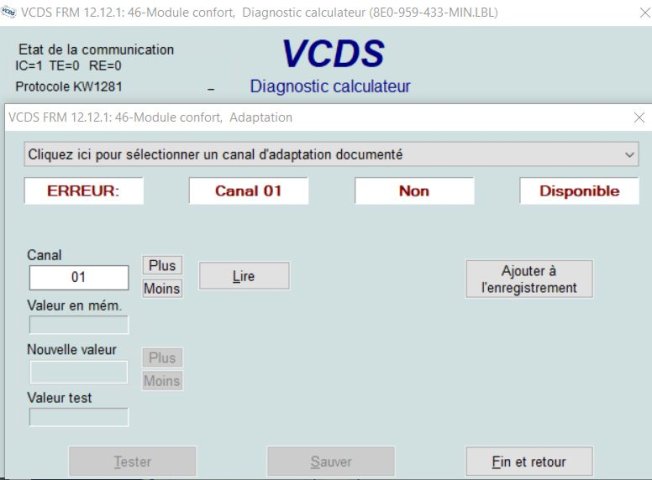Click Fin et retour to exit
The height and width of the screenshot is (480, 652).
pyautogui.click(x=529, y=462)
